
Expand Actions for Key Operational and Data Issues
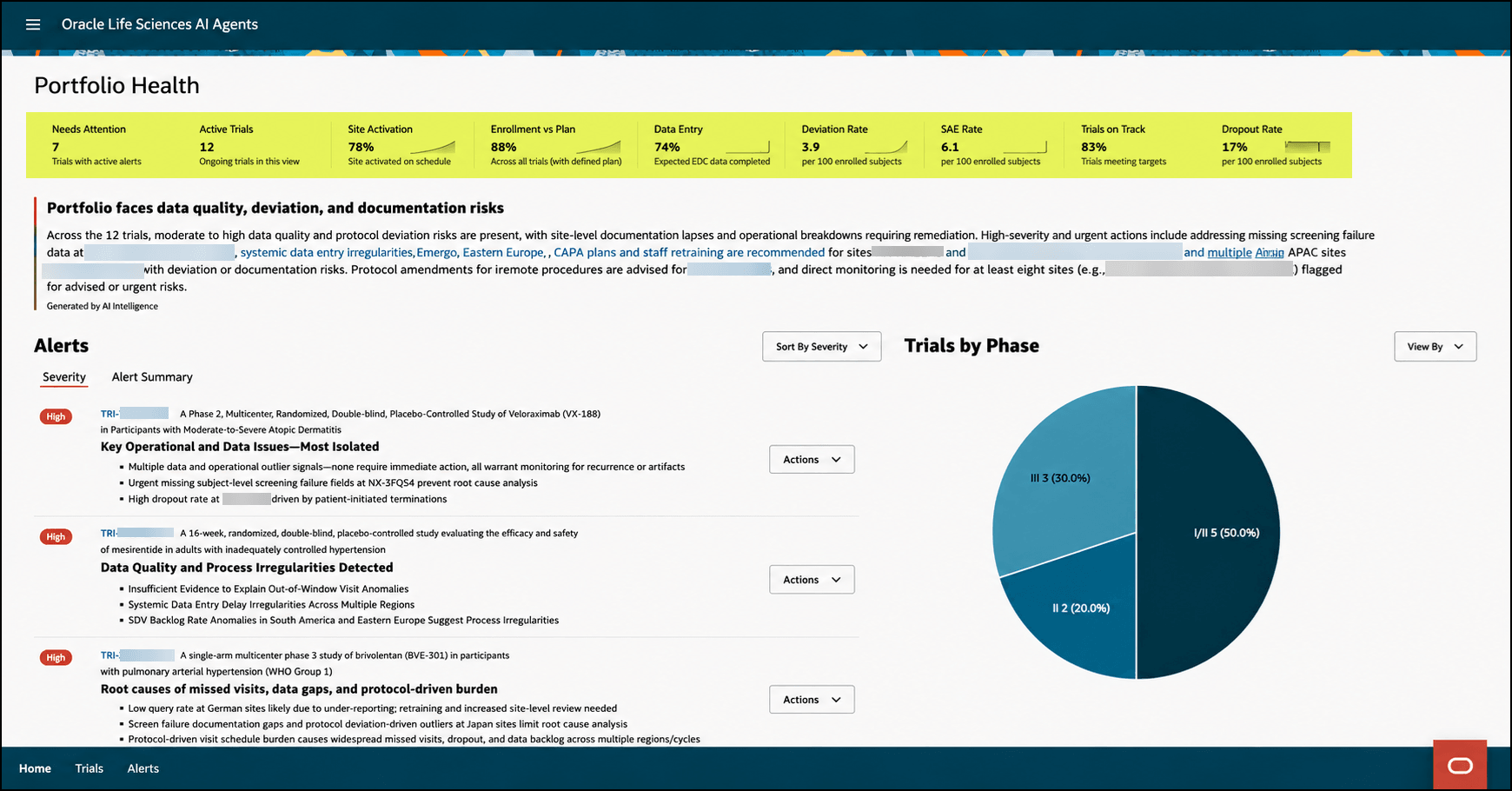point(812,459)
